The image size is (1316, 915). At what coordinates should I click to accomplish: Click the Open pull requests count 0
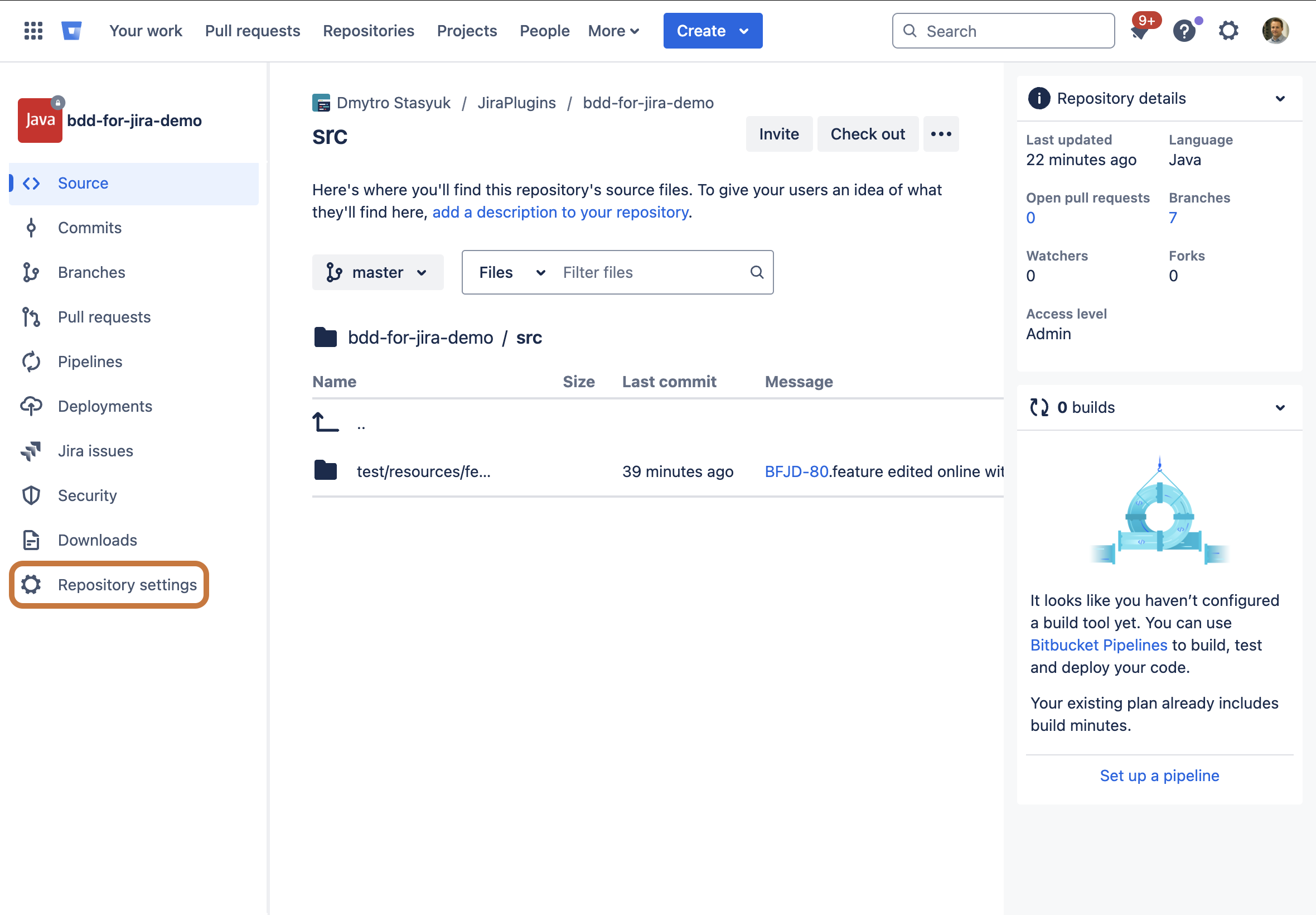pos(1030,218)
